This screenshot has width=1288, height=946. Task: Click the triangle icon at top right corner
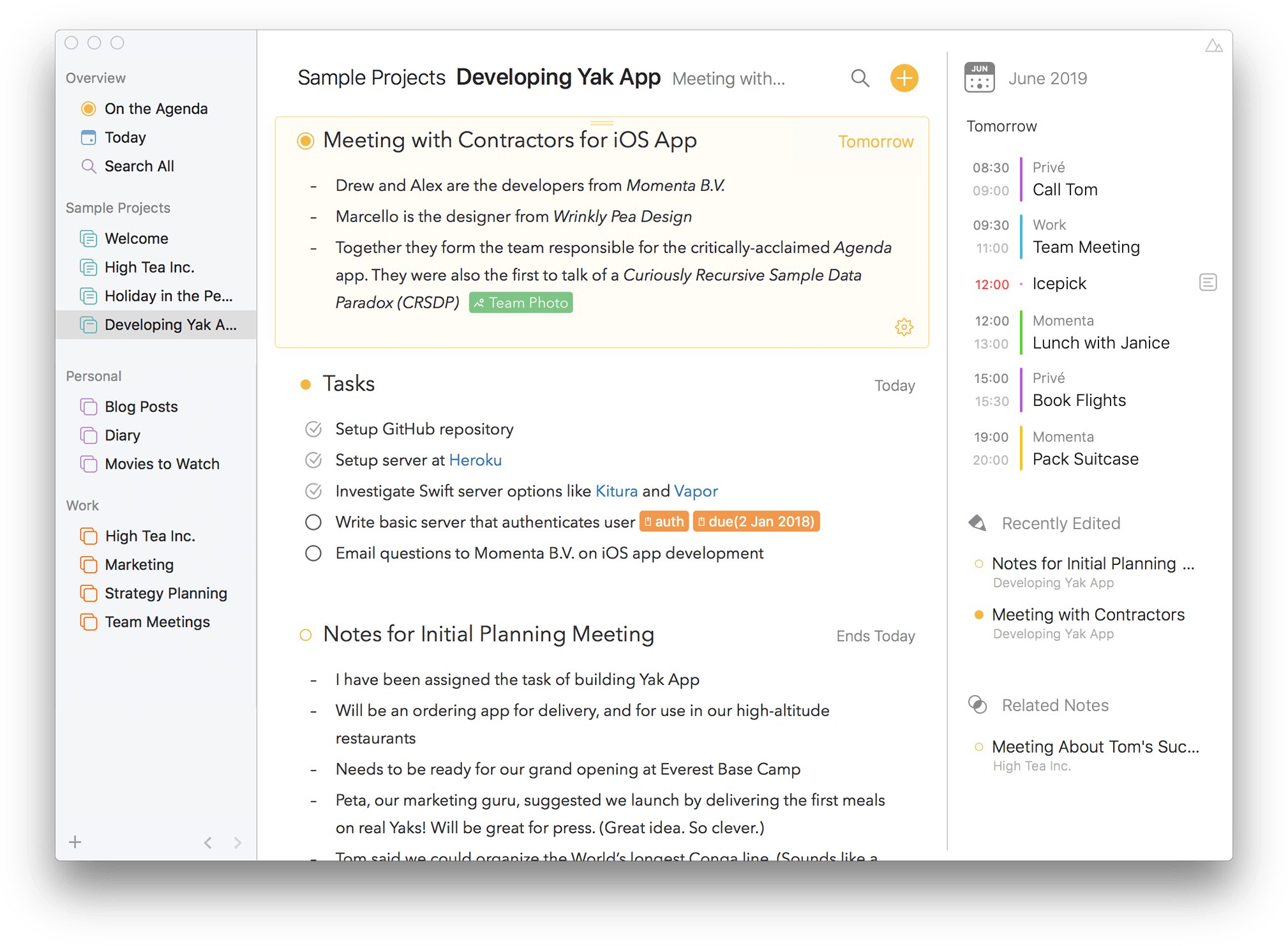tap(1213, 45)
